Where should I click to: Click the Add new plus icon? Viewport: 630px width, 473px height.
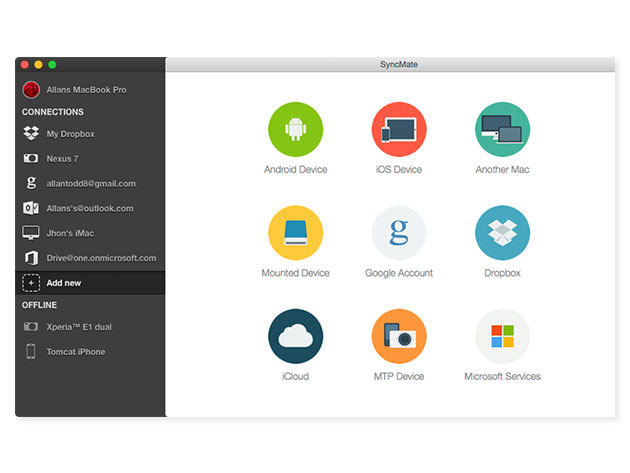pos(31,283)
